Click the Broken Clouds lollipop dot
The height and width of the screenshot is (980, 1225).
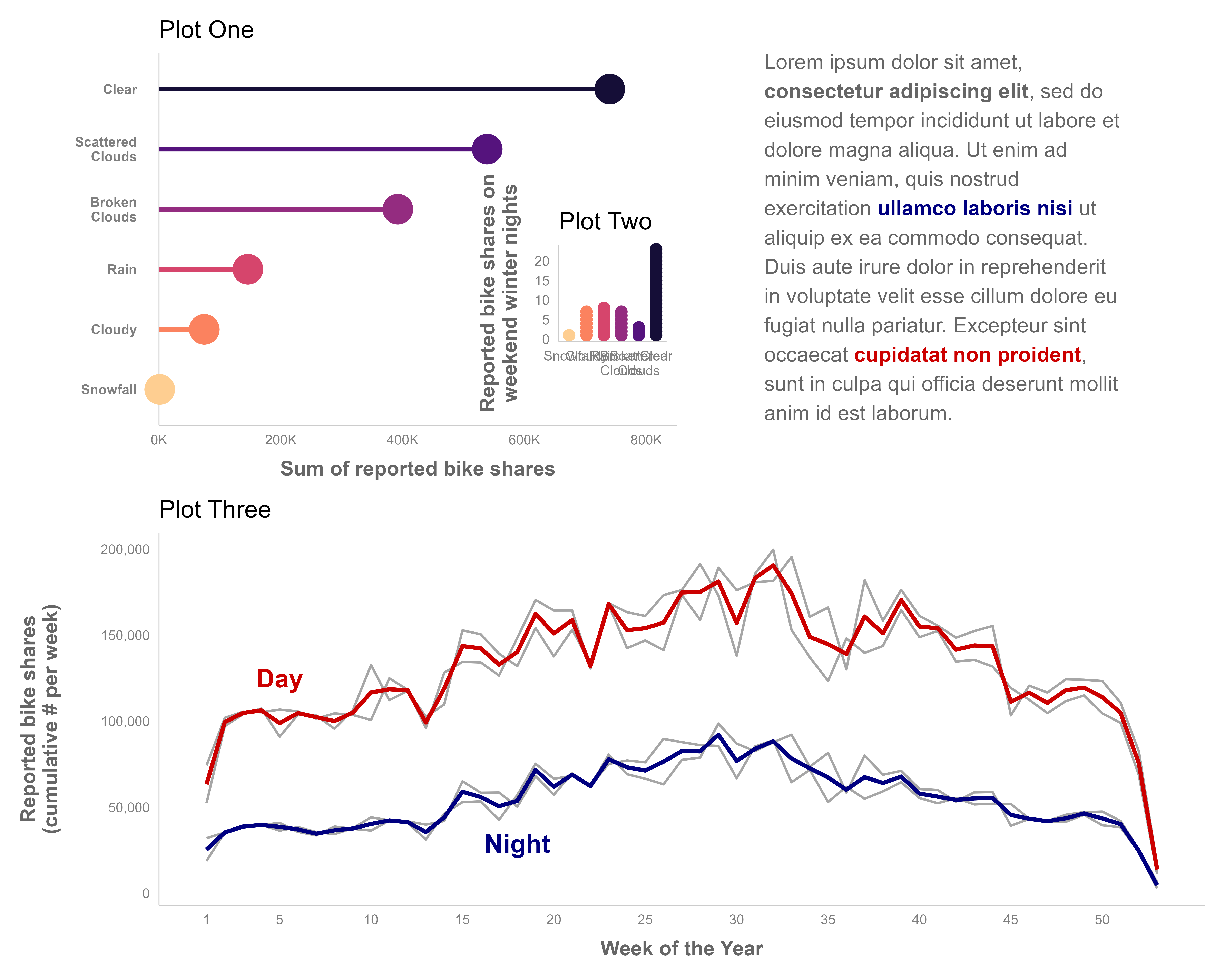click(x=398, y=209)
